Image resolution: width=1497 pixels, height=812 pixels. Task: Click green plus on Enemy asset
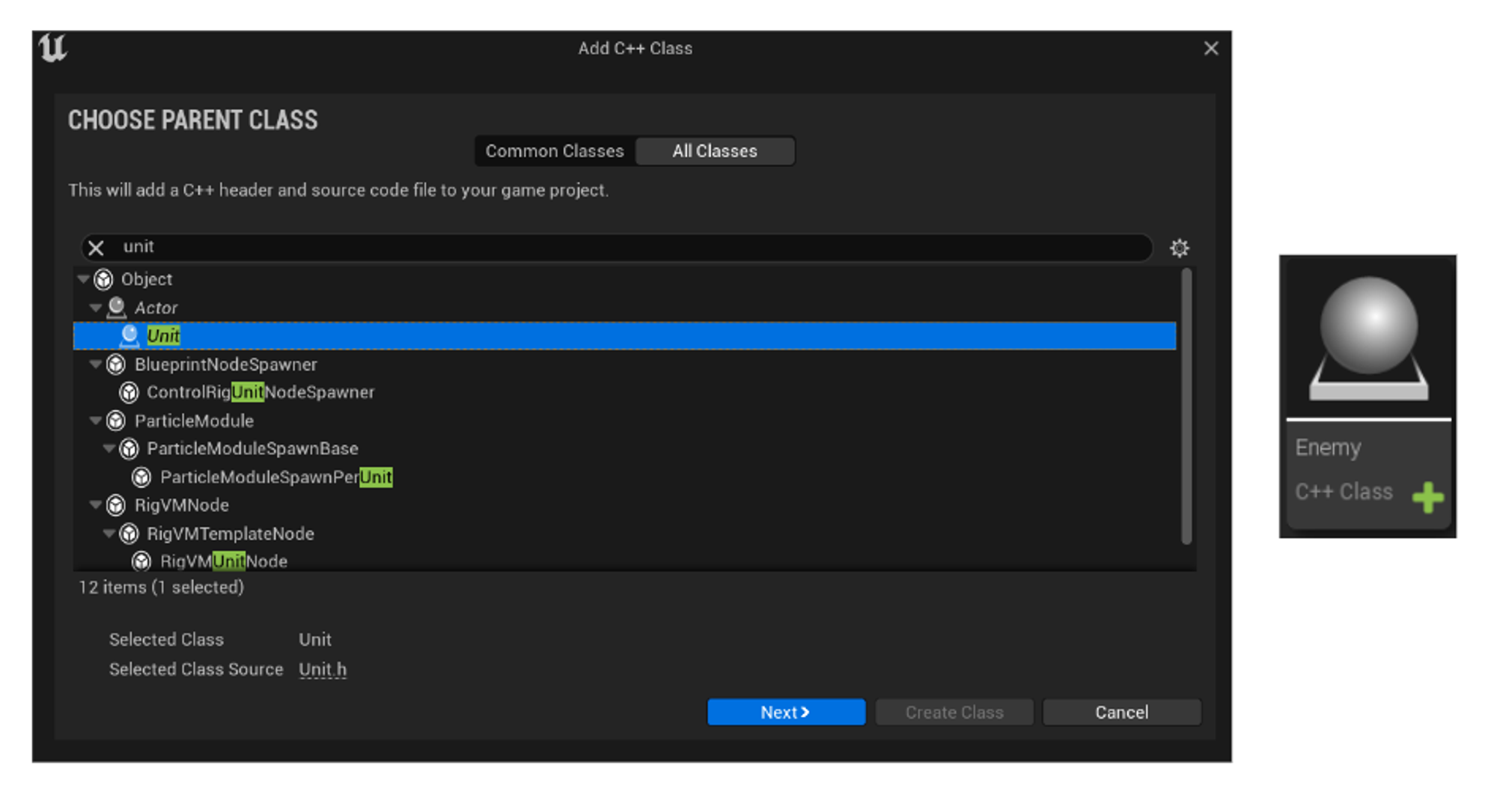tap(1427, 498)
